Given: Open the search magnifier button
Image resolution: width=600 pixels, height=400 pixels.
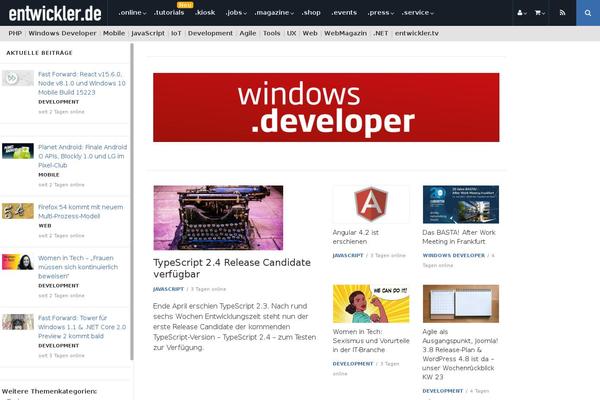Looking at the screenshot, I should pyautogui.click(x=588, y=13).
